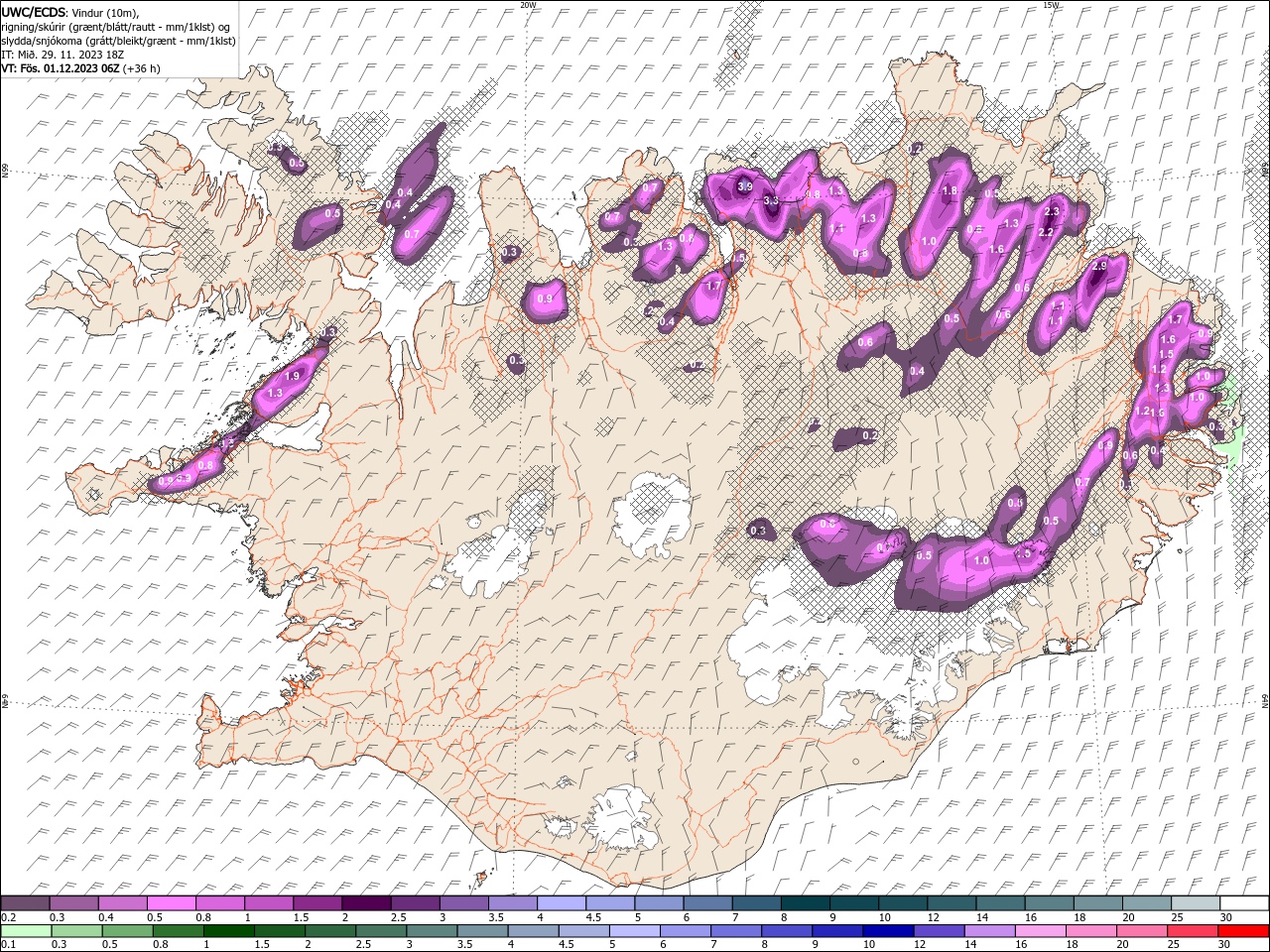This screenshot has height=952, width=1270.
Task: Select the '4.5' label under the lower legend
Action: pyautogui.click(x=566, y=945)
